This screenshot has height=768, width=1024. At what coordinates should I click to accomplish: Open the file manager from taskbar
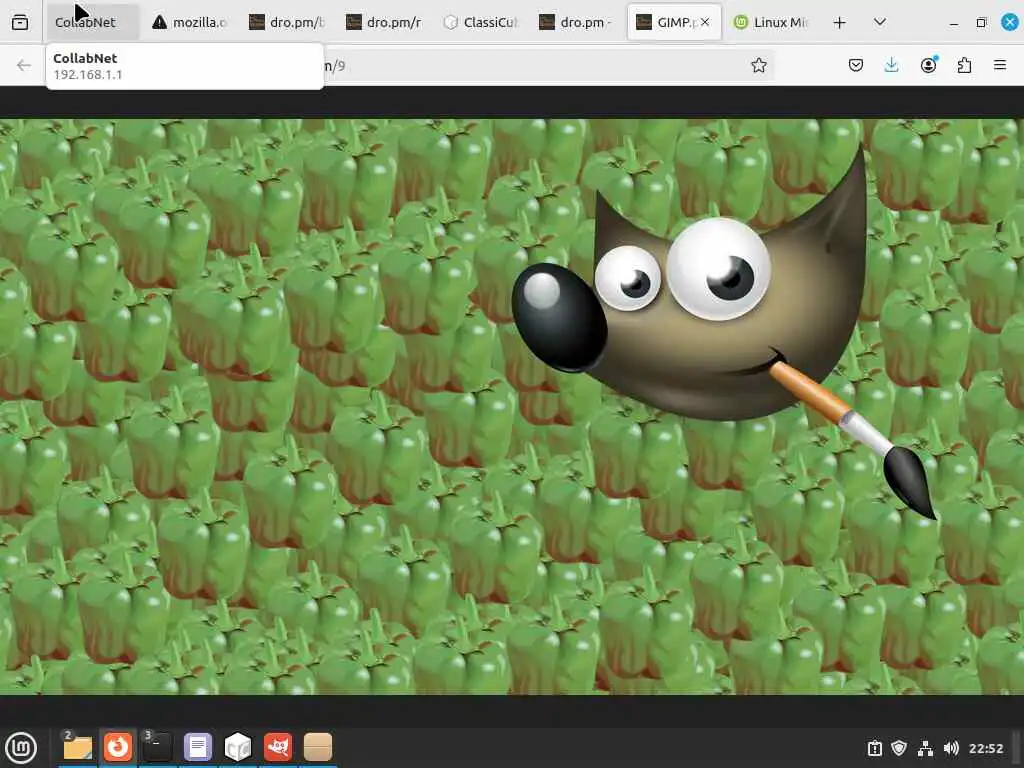click(78, 748)
